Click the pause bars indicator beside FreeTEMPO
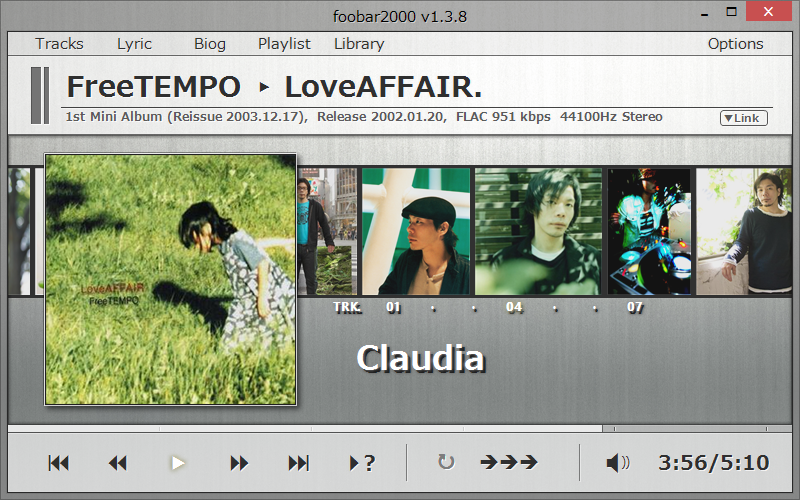 point(40,95)
